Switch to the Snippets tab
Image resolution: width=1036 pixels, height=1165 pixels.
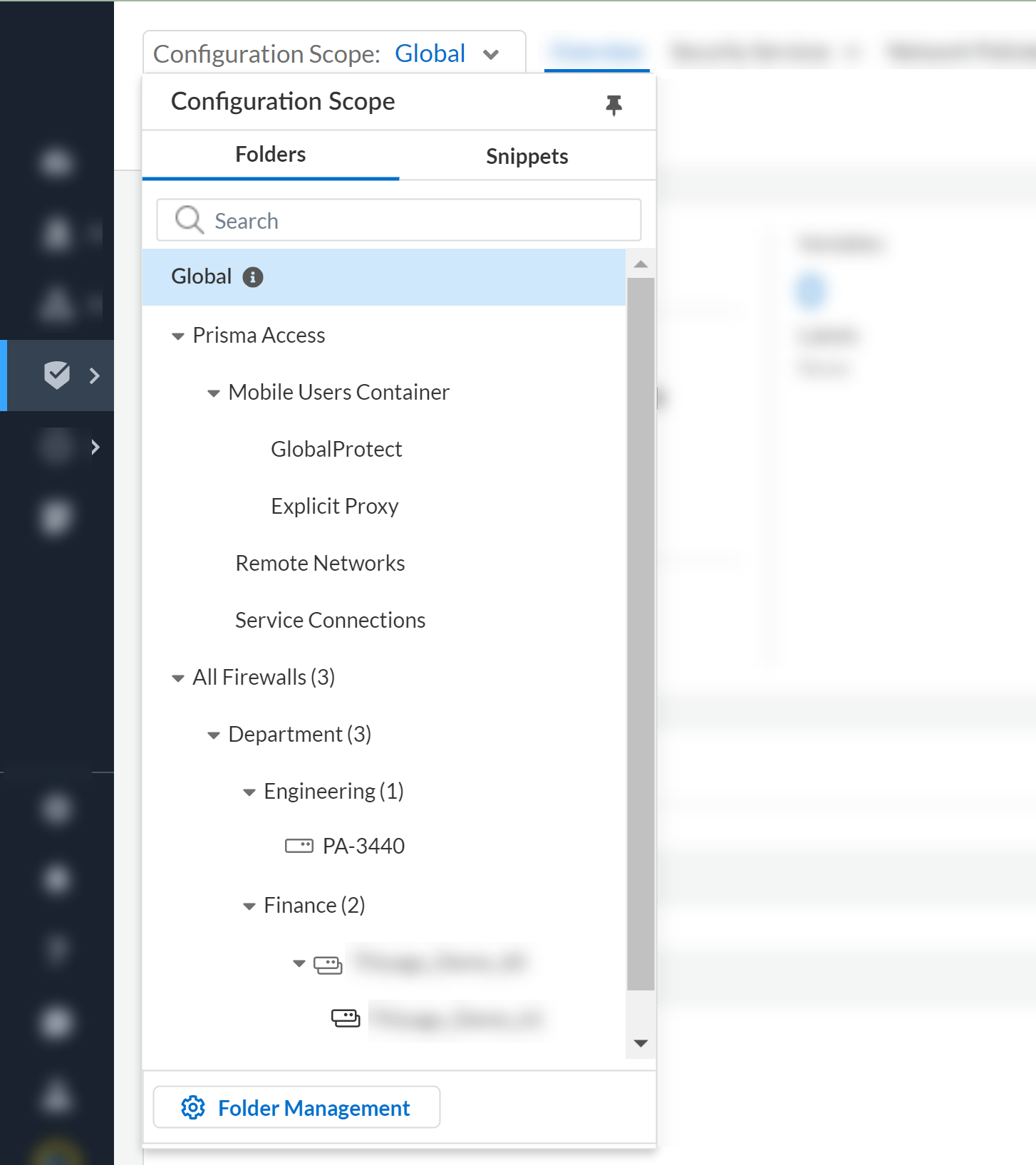pyautogui.click(x=527, y=156)
